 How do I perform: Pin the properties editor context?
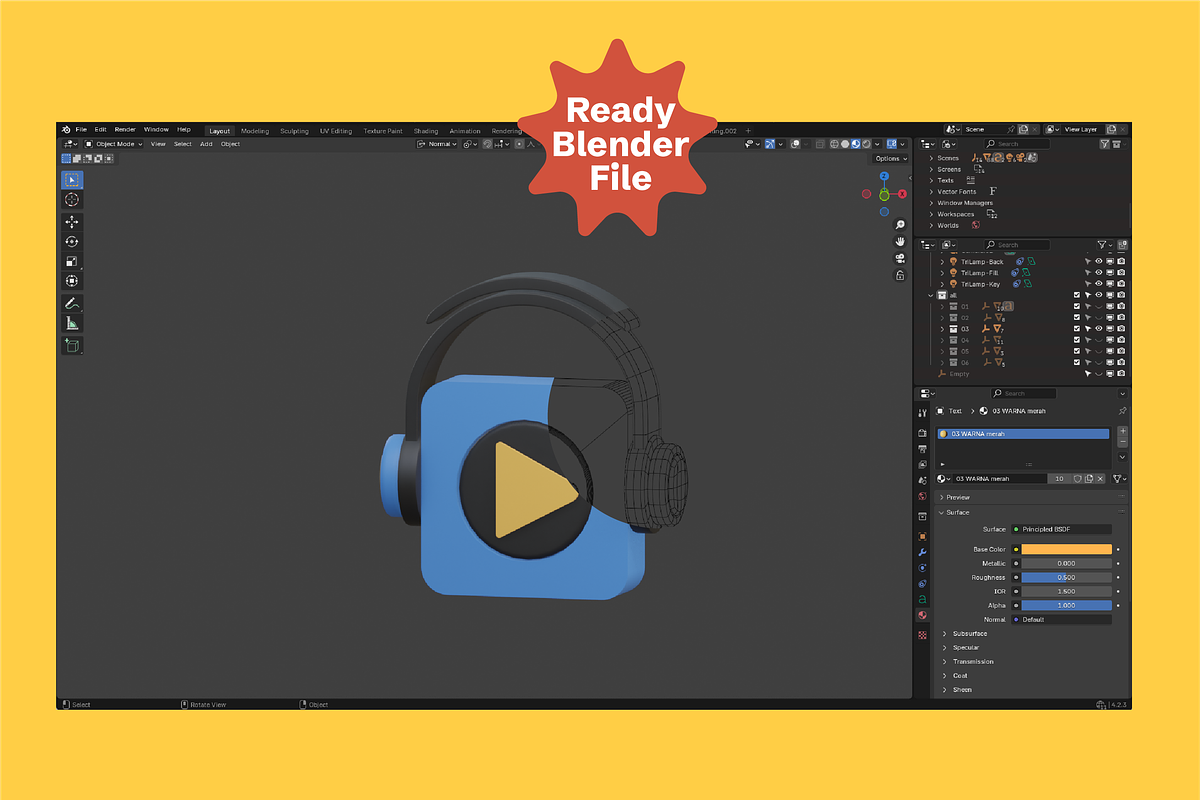1122,411
